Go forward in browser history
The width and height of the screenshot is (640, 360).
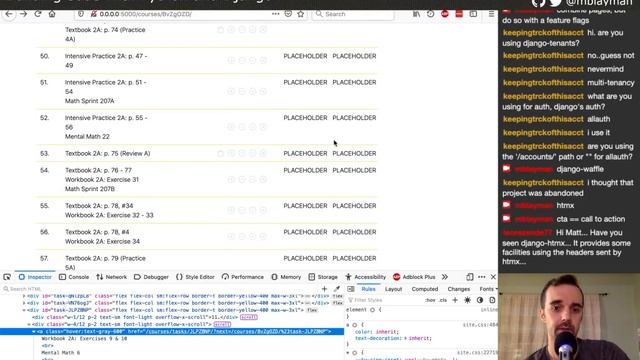23,14
